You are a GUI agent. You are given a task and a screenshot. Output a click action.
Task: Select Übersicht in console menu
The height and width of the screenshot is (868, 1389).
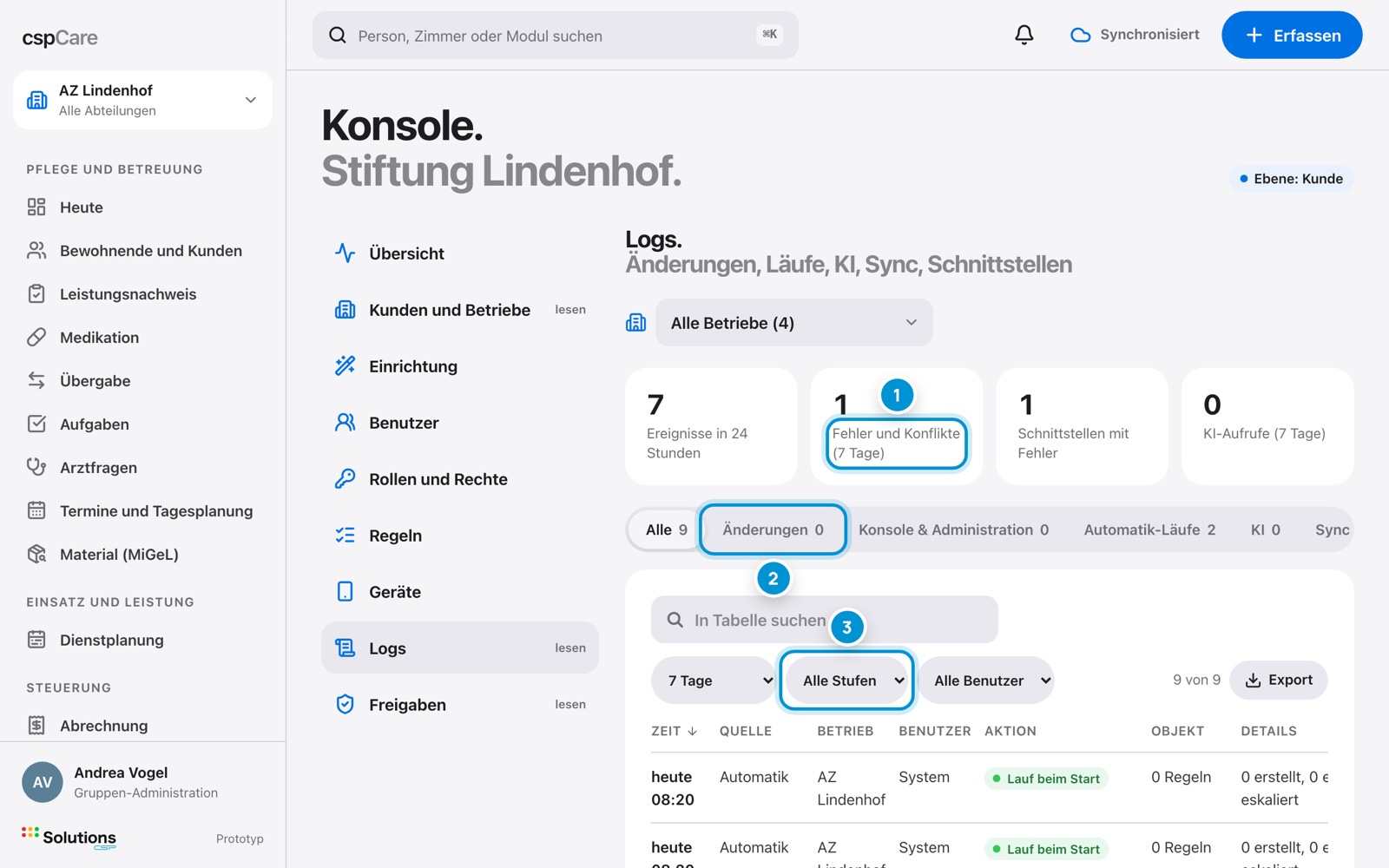(460, 253)
